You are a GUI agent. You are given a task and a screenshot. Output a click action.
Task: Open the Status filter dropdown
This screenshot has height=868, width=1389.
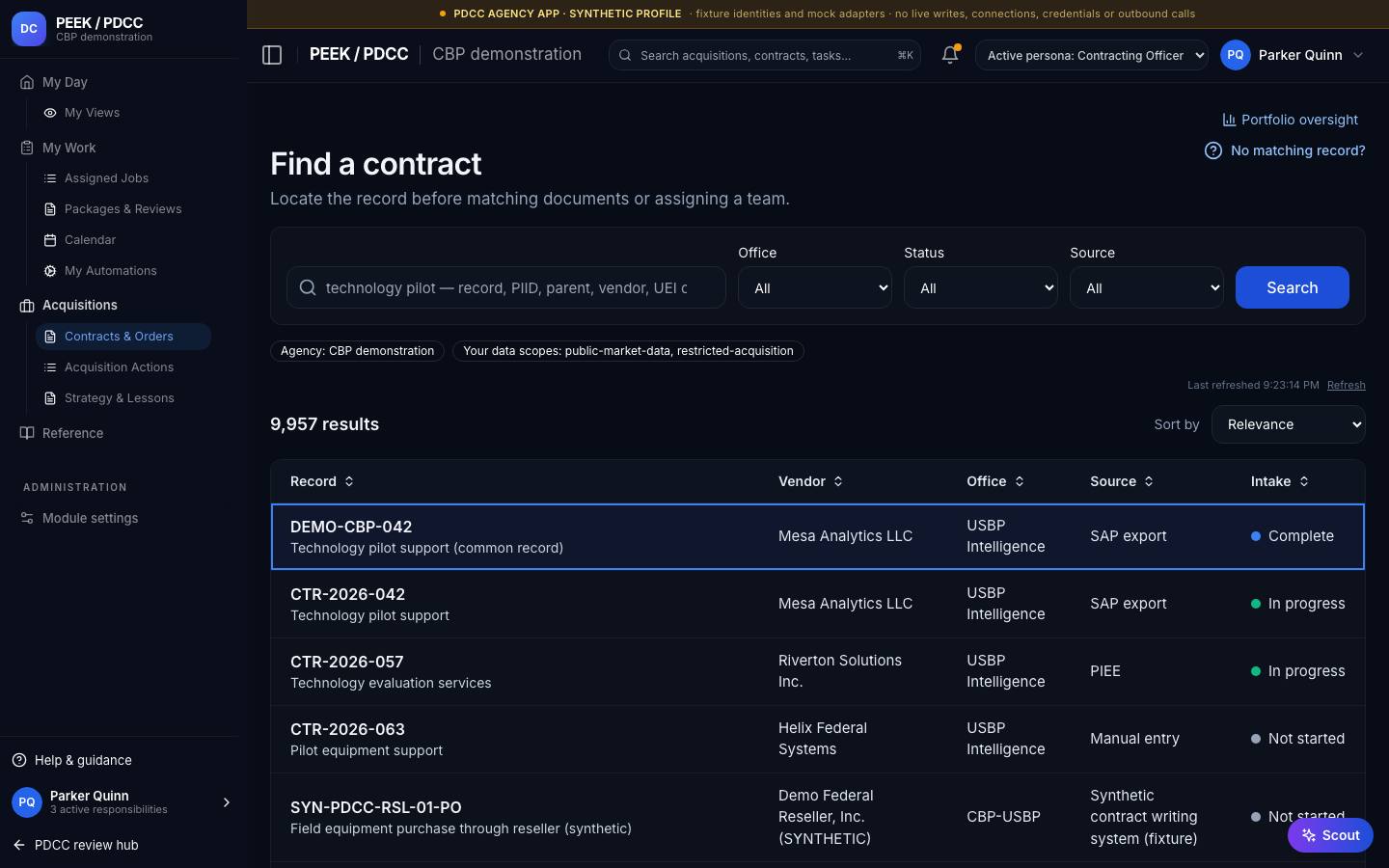tap(981, 287)
